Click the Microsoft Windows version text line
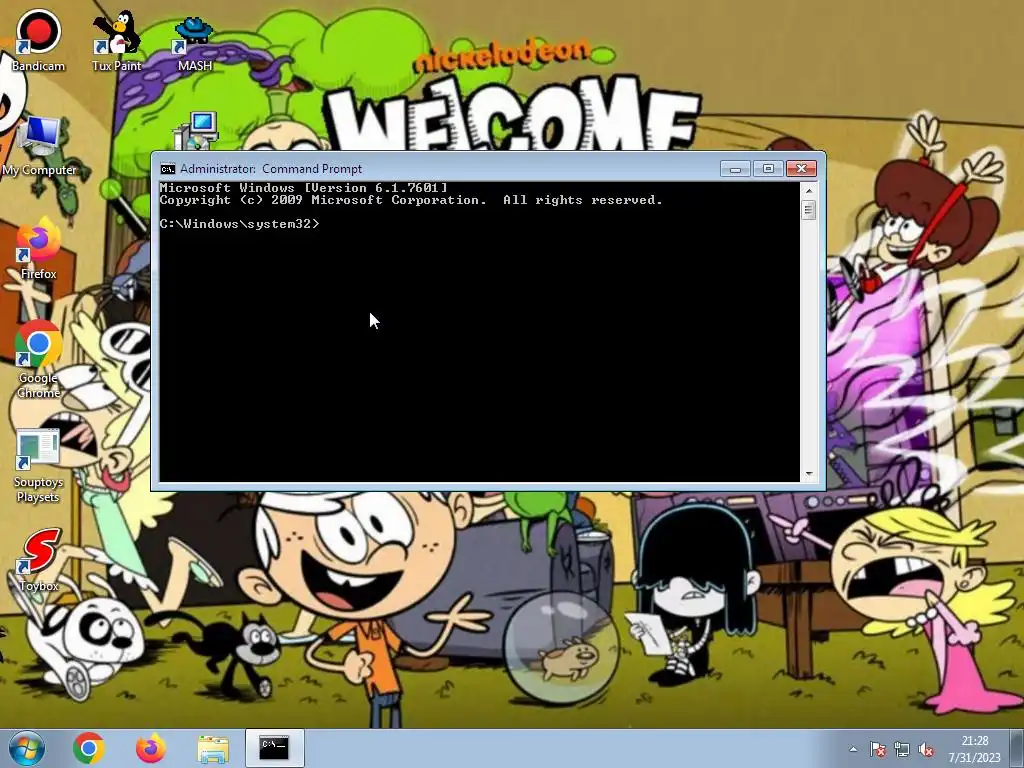Viewport: 1024px width, 768px height. (x=304, y=188)
